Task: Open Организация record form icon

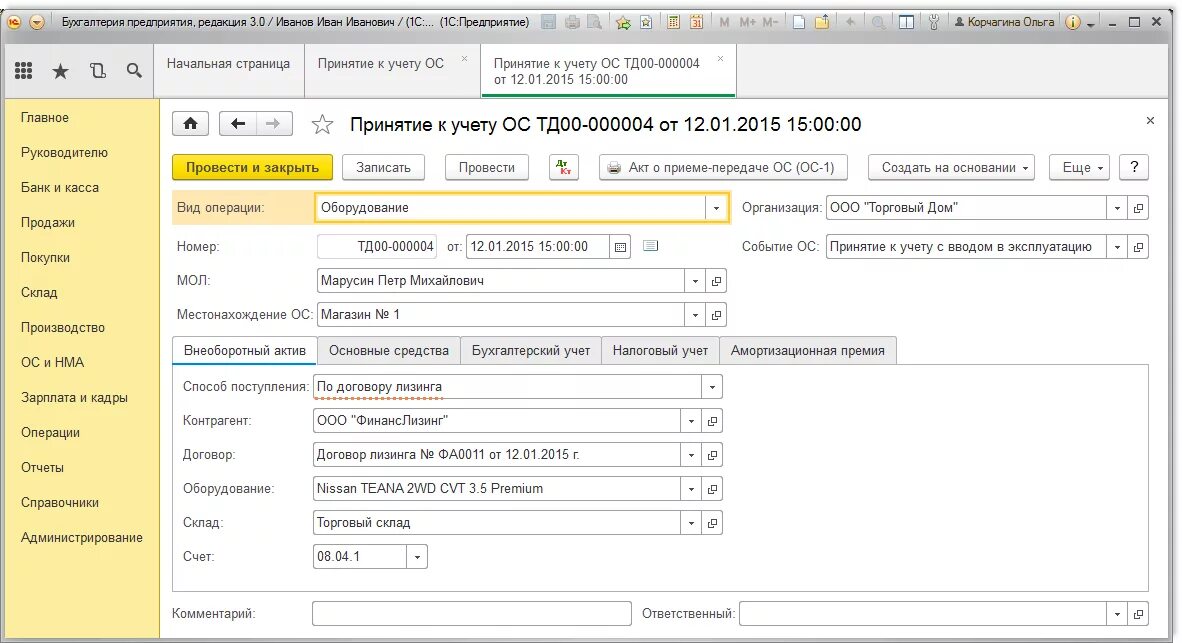Action: [1138, 208]
